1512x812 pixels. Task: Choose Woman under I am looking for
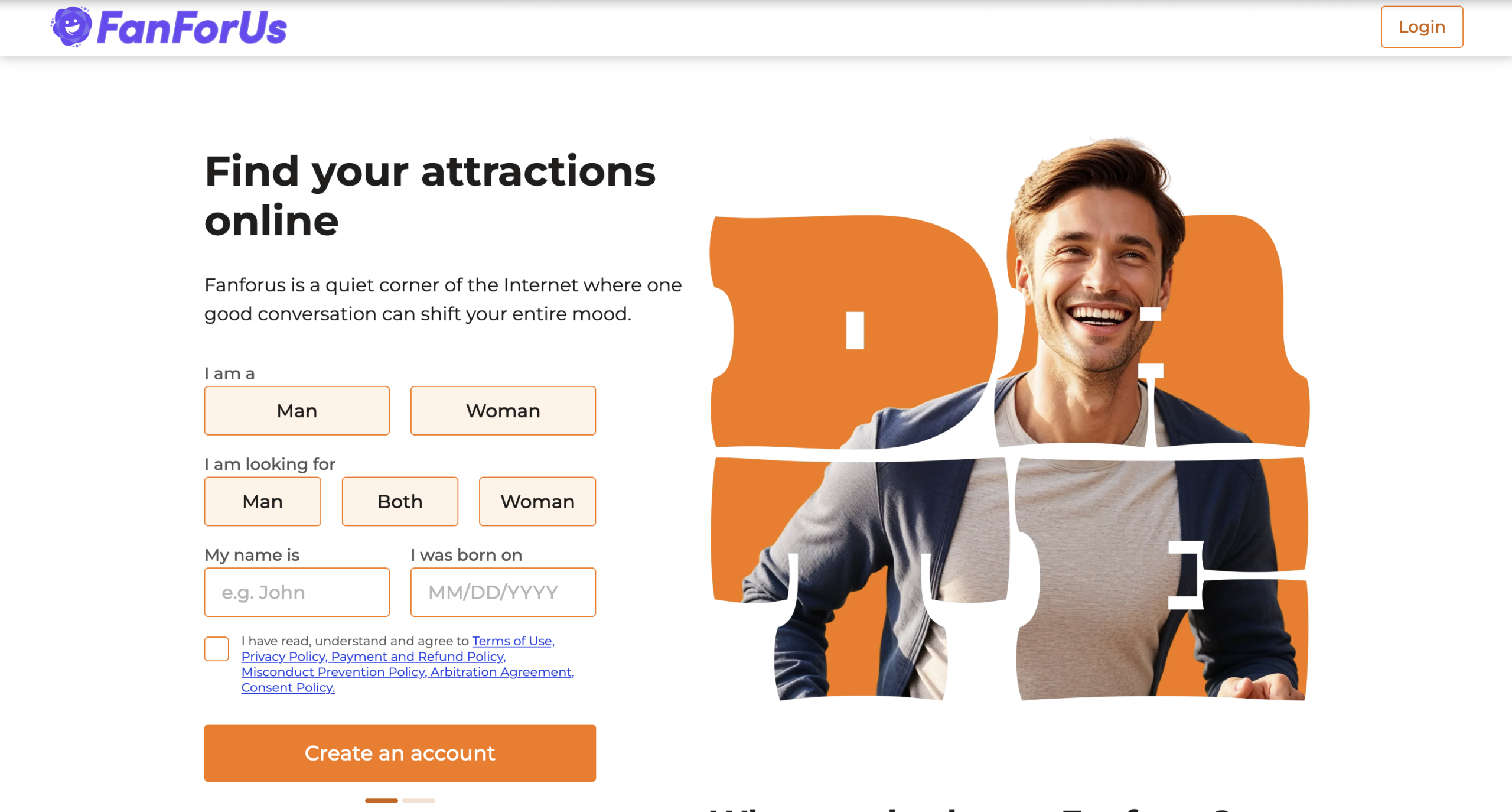click(x=537, y=501)
